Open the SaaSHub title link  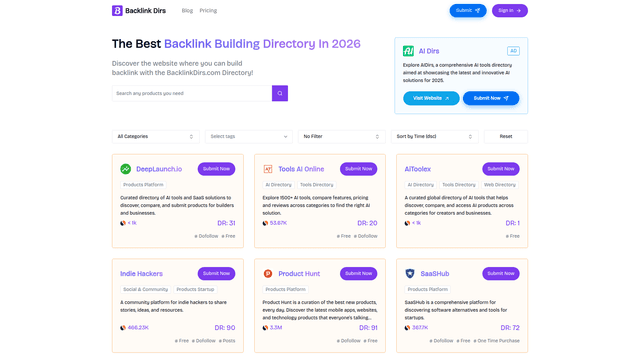pos(435,273)
